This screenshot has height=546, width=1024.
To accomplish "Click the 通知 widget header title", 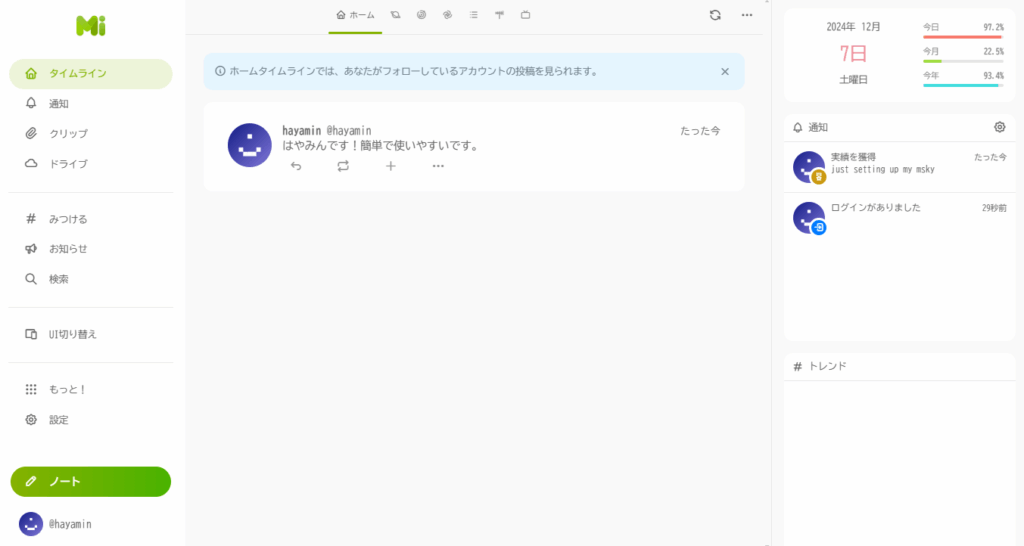I will coord(818,127).
